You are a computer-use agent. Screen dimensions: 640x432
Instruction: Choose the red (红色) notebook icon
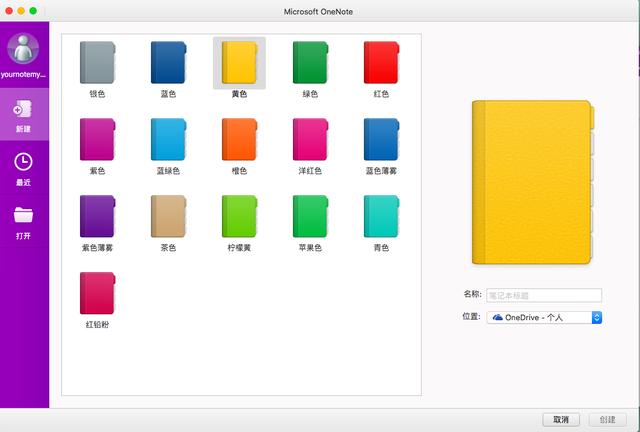pyautogui.click(x=381, y=62)
